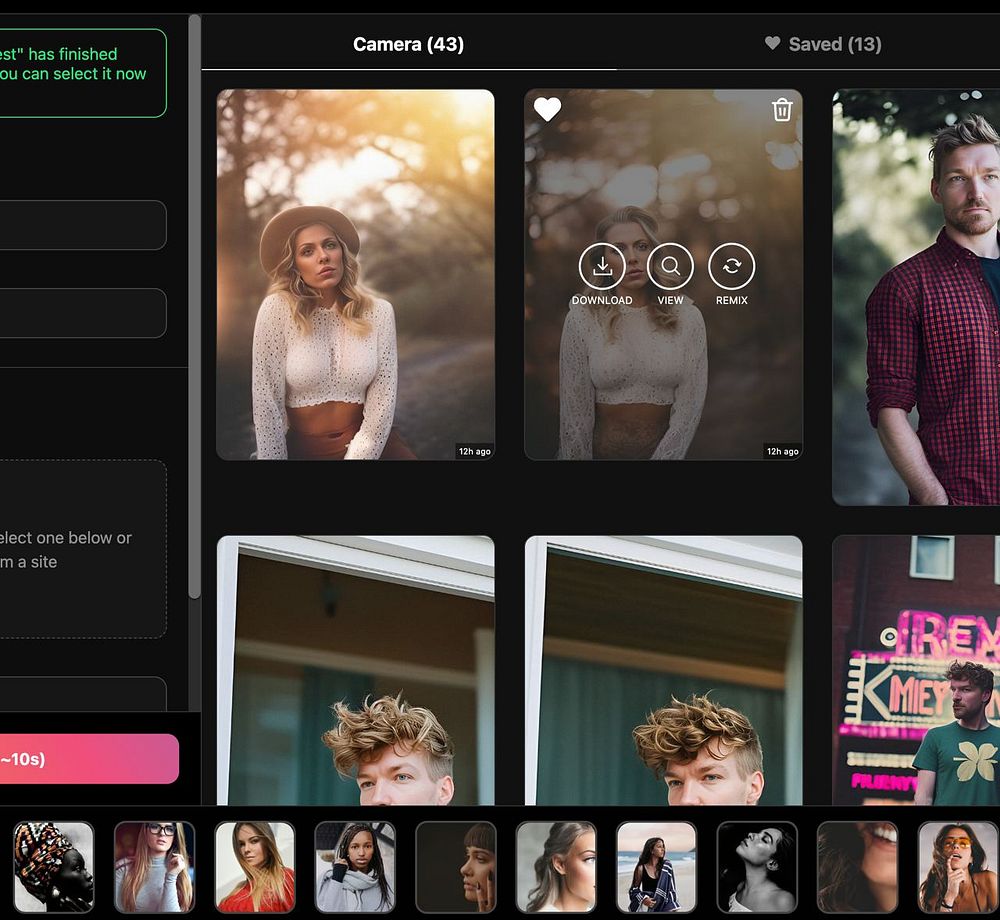This screenshot has height=920, width=1000.
Task: Pick the woman in red sweater preset
Action: point(254,867)
